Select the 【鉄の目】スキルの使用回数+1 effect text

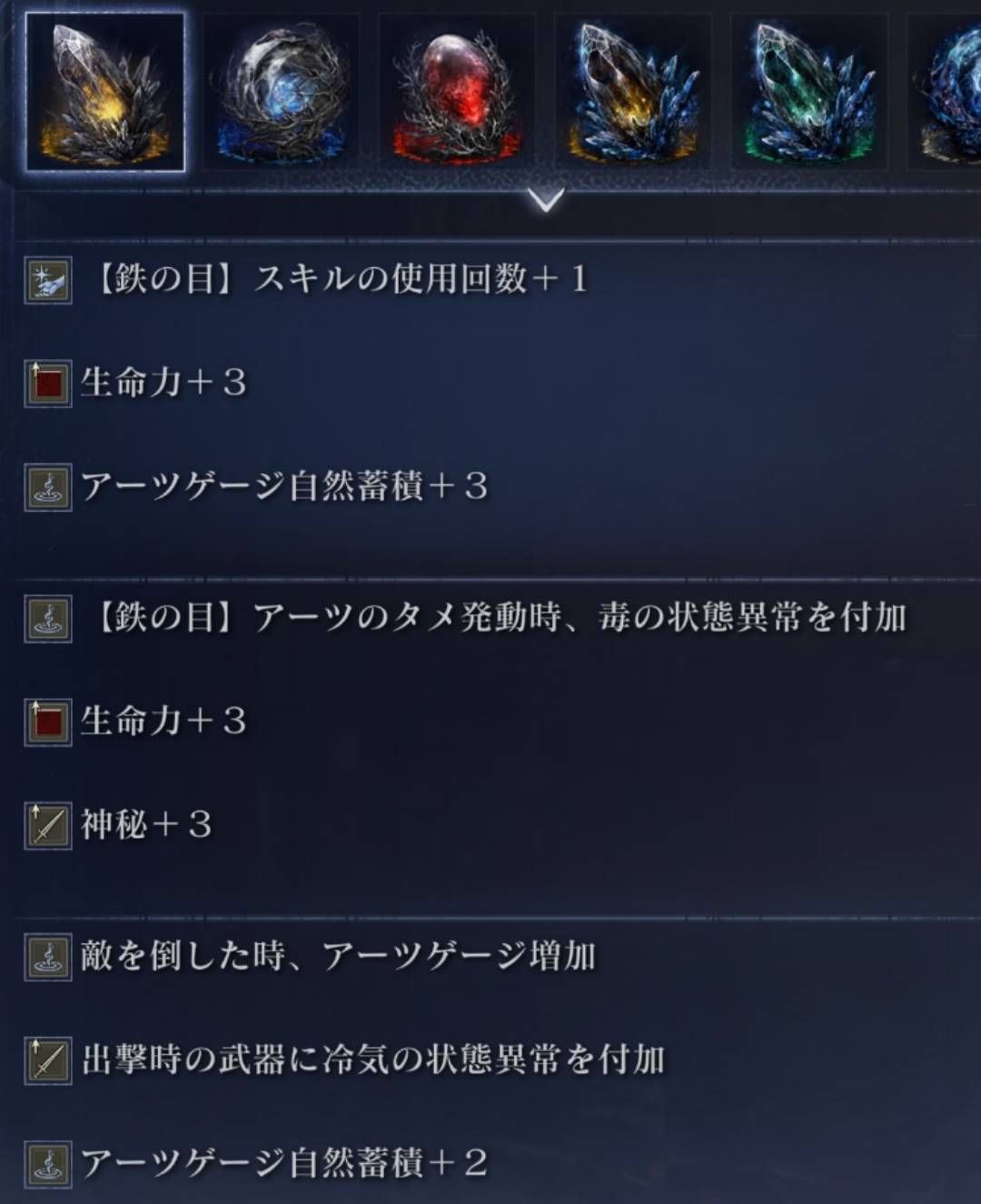coord(337,278)
